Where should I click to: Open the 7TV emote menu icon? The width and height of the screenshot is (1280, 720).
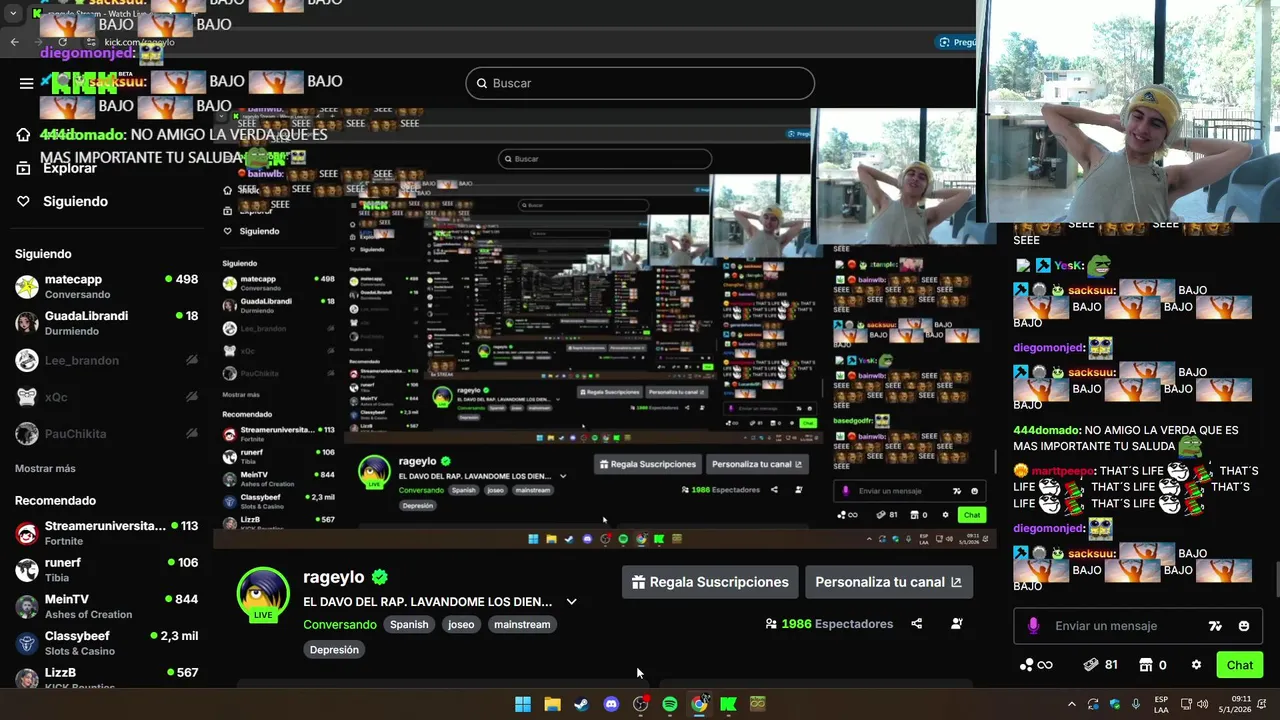(1215, 626)
